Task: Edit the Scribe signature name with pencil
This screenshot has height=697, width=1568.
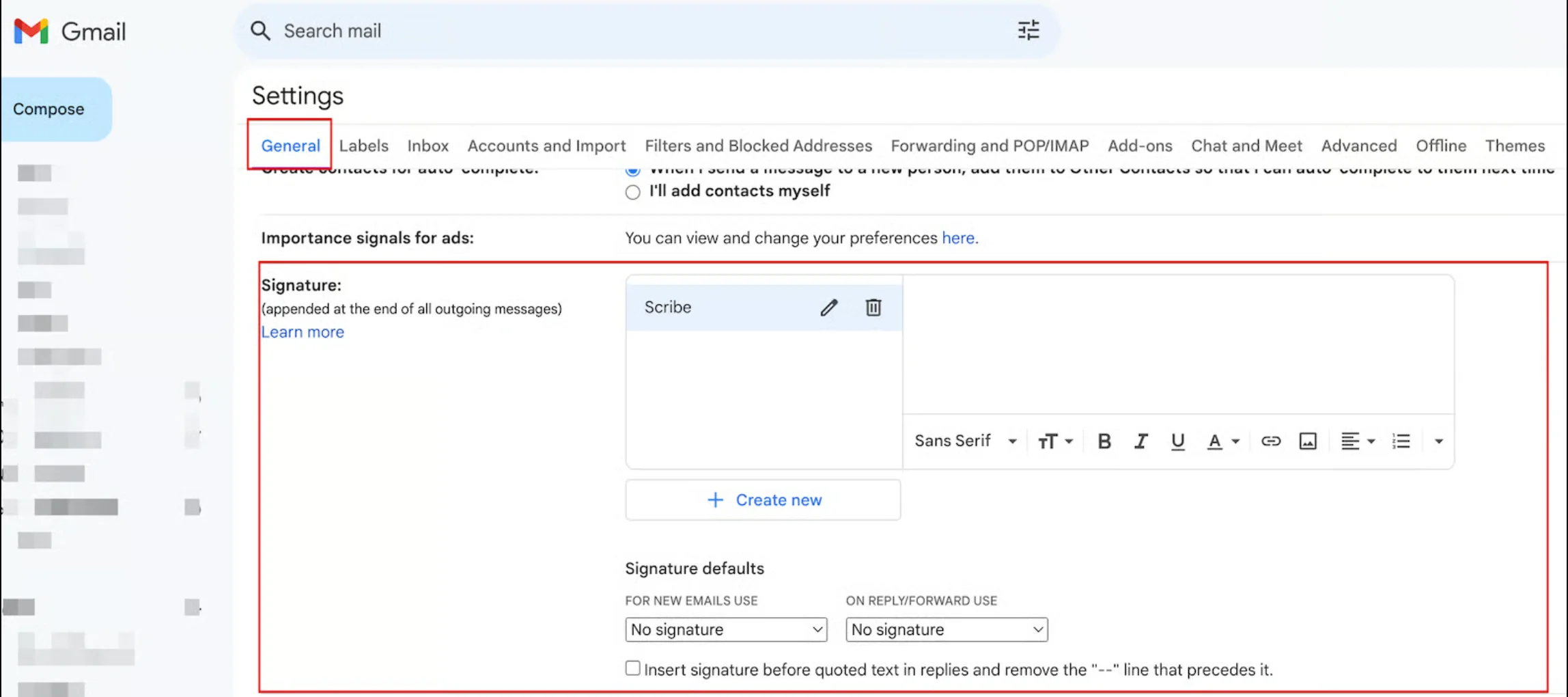Action: tap(829, 307)
